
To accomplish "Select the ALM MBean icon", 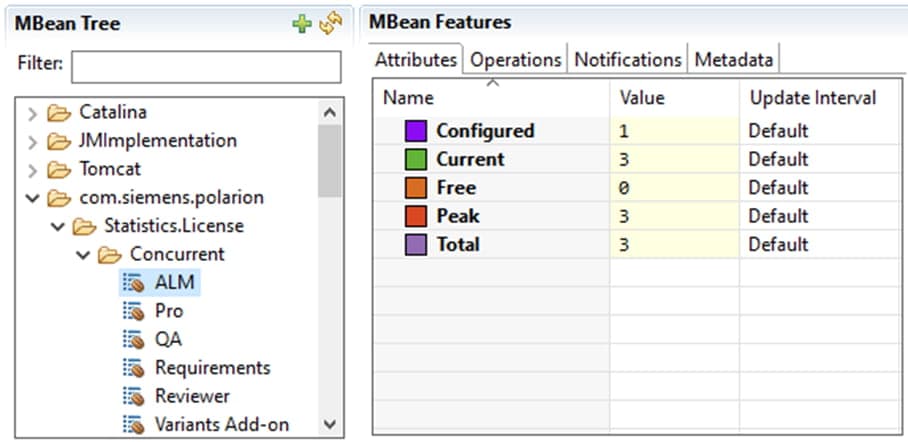I will coord(133,283).
